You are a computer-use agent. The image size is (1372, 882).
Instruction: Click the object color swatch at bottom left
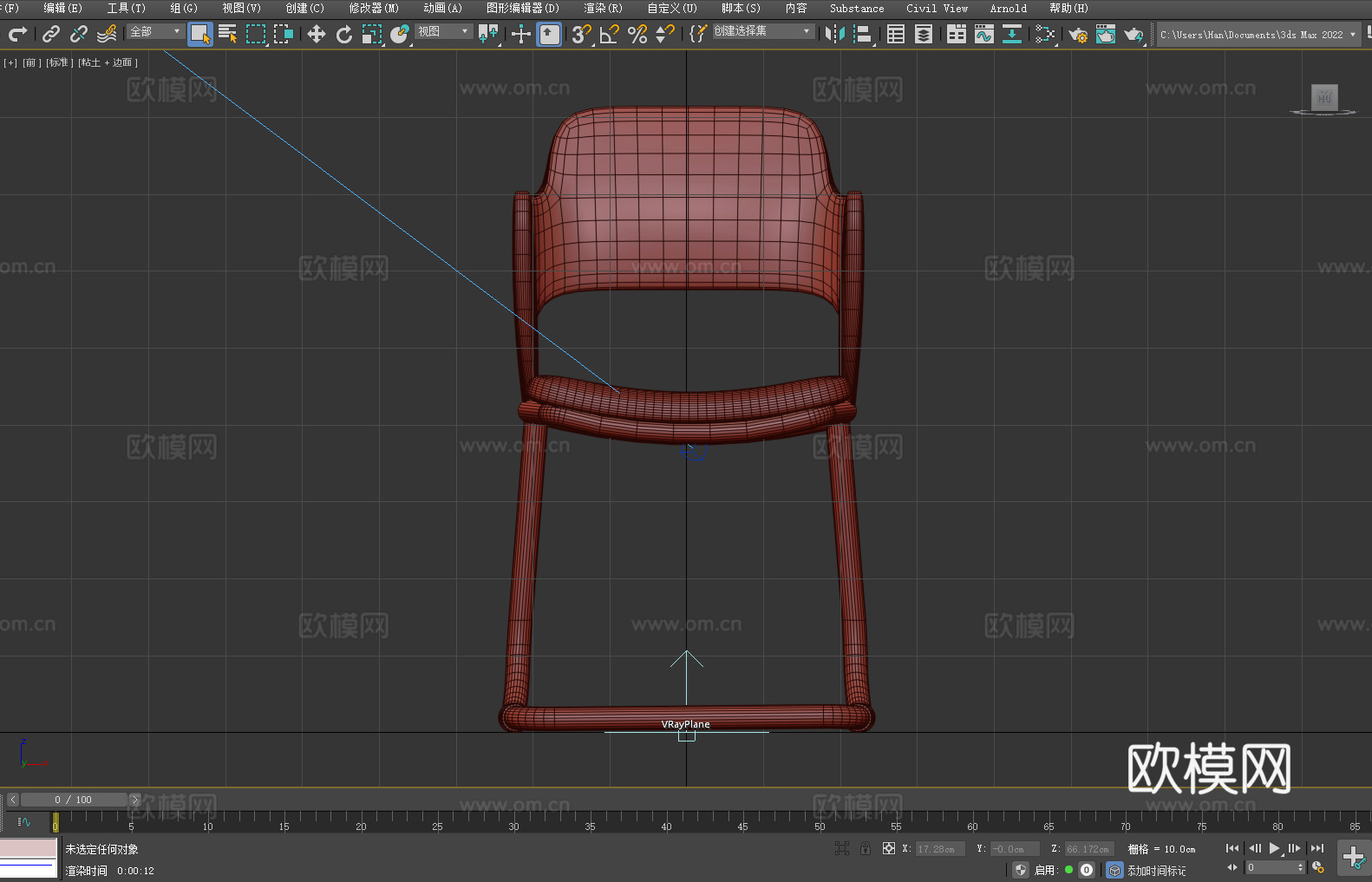pos(28,847)
